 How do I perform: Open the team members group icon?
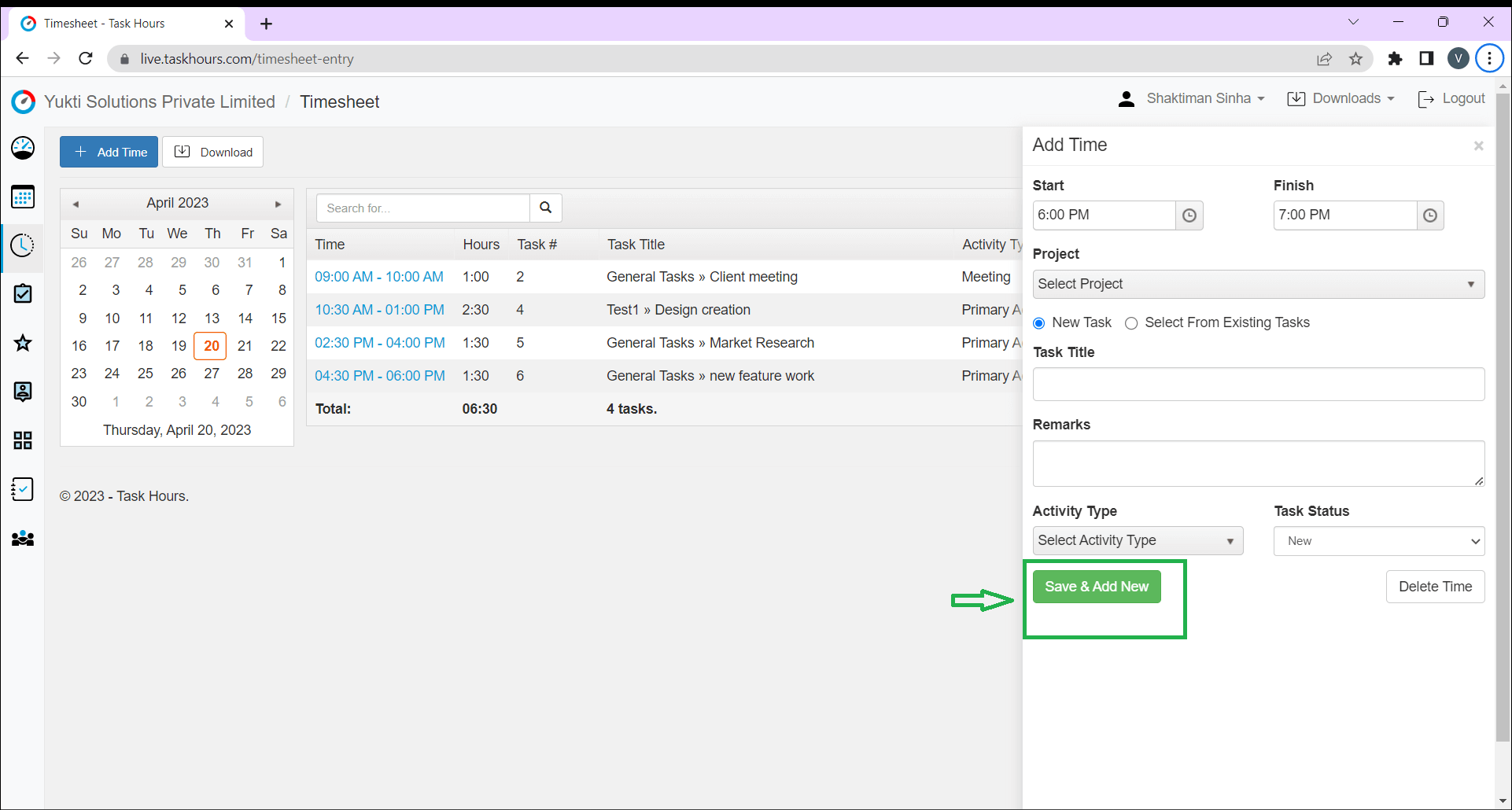23,539
